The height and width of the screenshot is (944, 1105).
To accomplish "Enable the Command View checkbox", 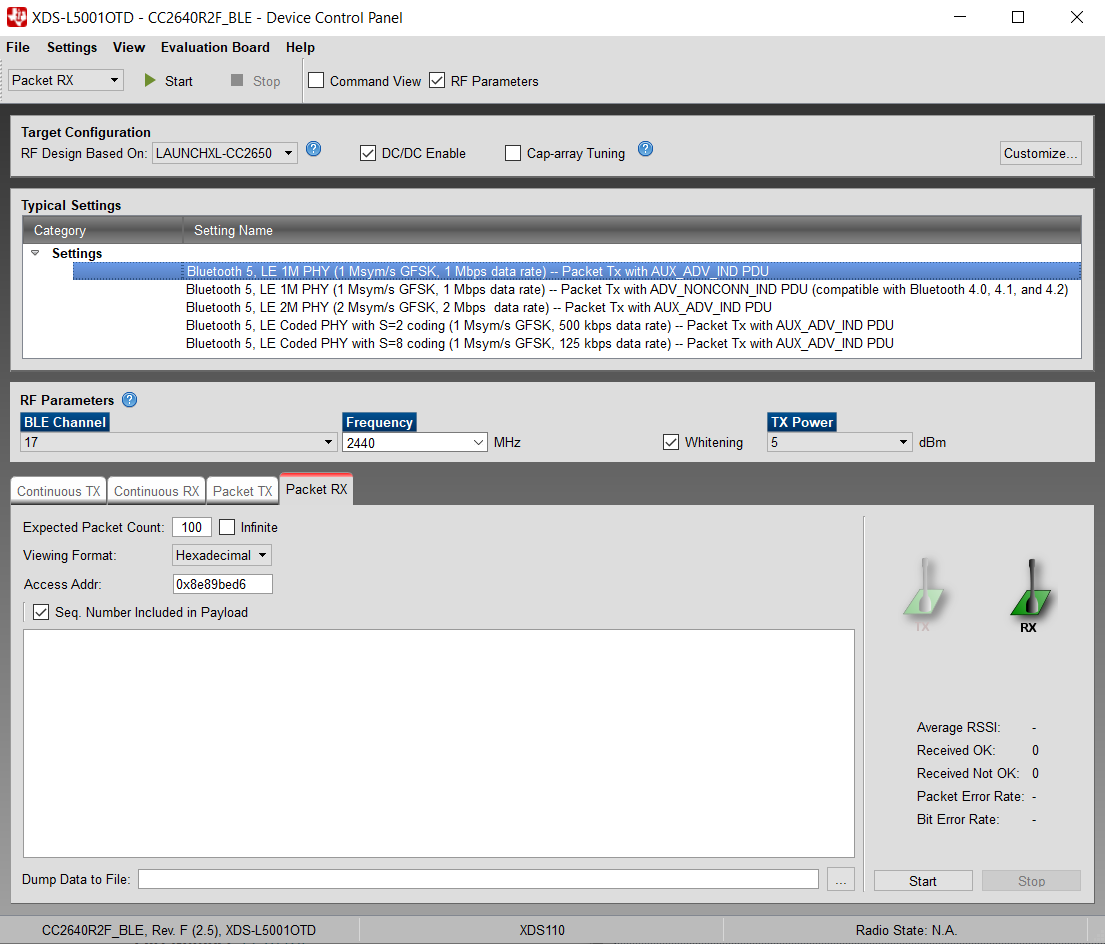I will [316, 80].
